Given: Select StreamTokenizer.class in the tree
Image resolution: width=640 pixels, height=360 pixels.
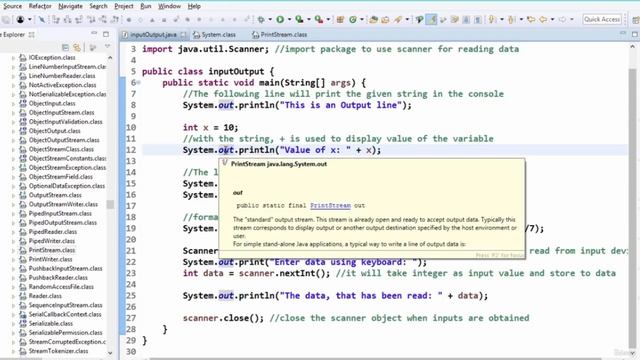Looking at the screenshot, I should [x=58, y=351].
